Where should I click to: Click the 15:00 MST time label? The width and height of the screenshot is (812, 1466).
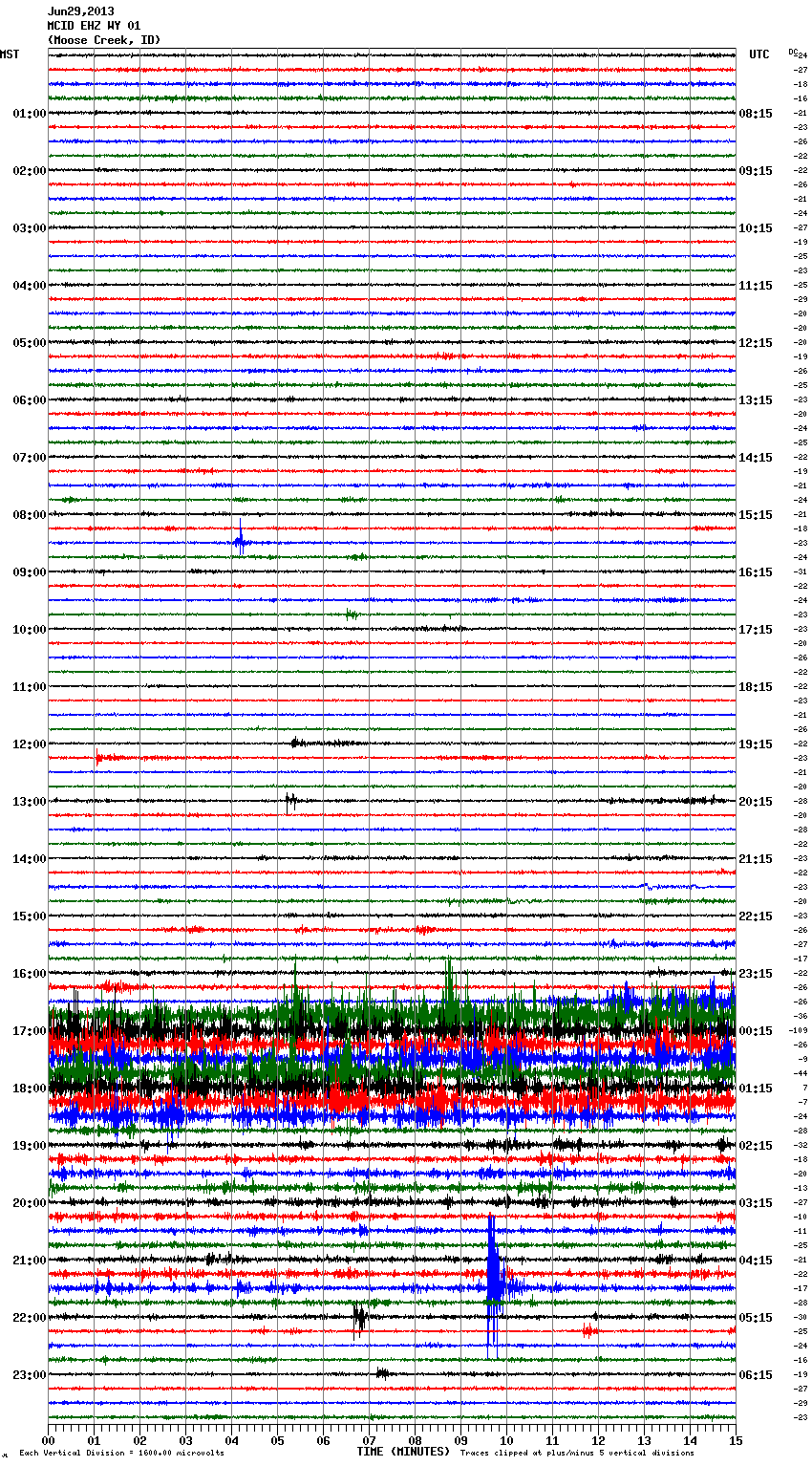[30, 916]
